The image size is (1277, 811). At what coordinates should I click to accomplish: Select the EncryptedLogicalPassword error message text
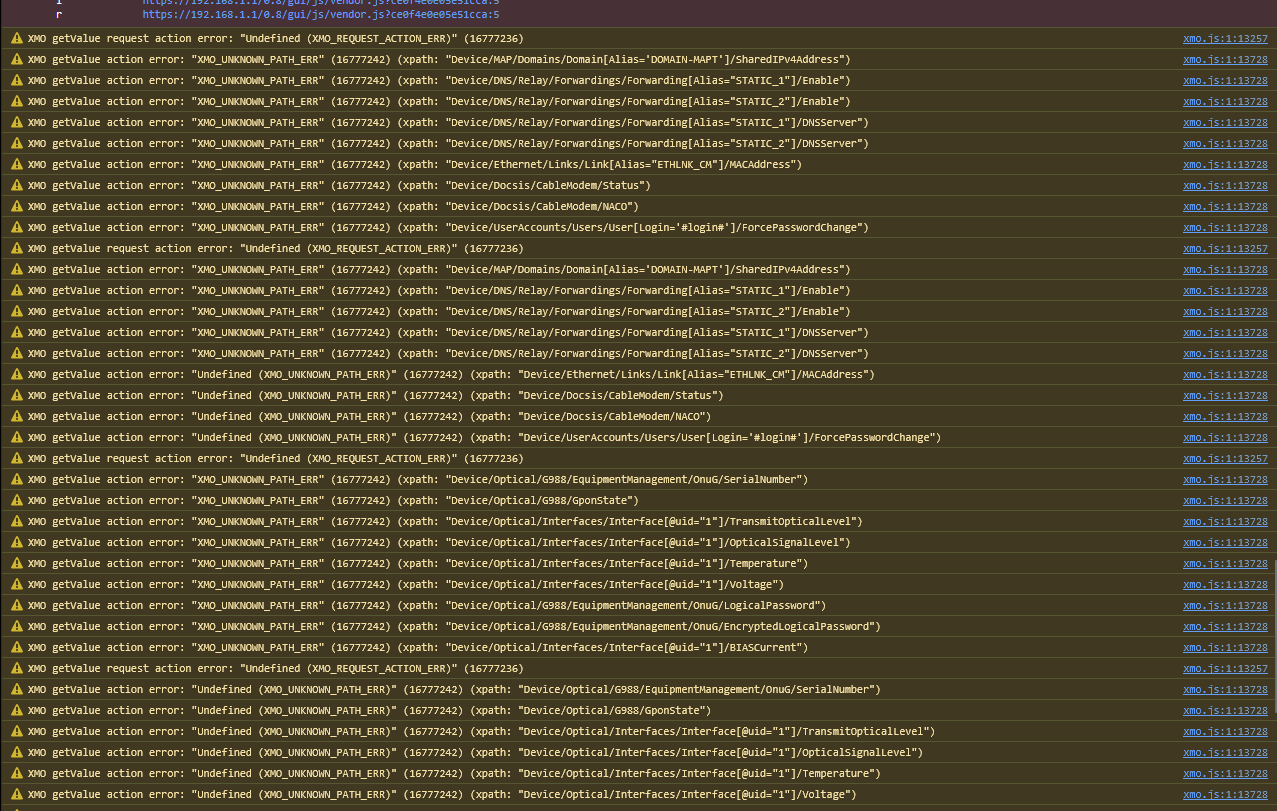[454, 626]
